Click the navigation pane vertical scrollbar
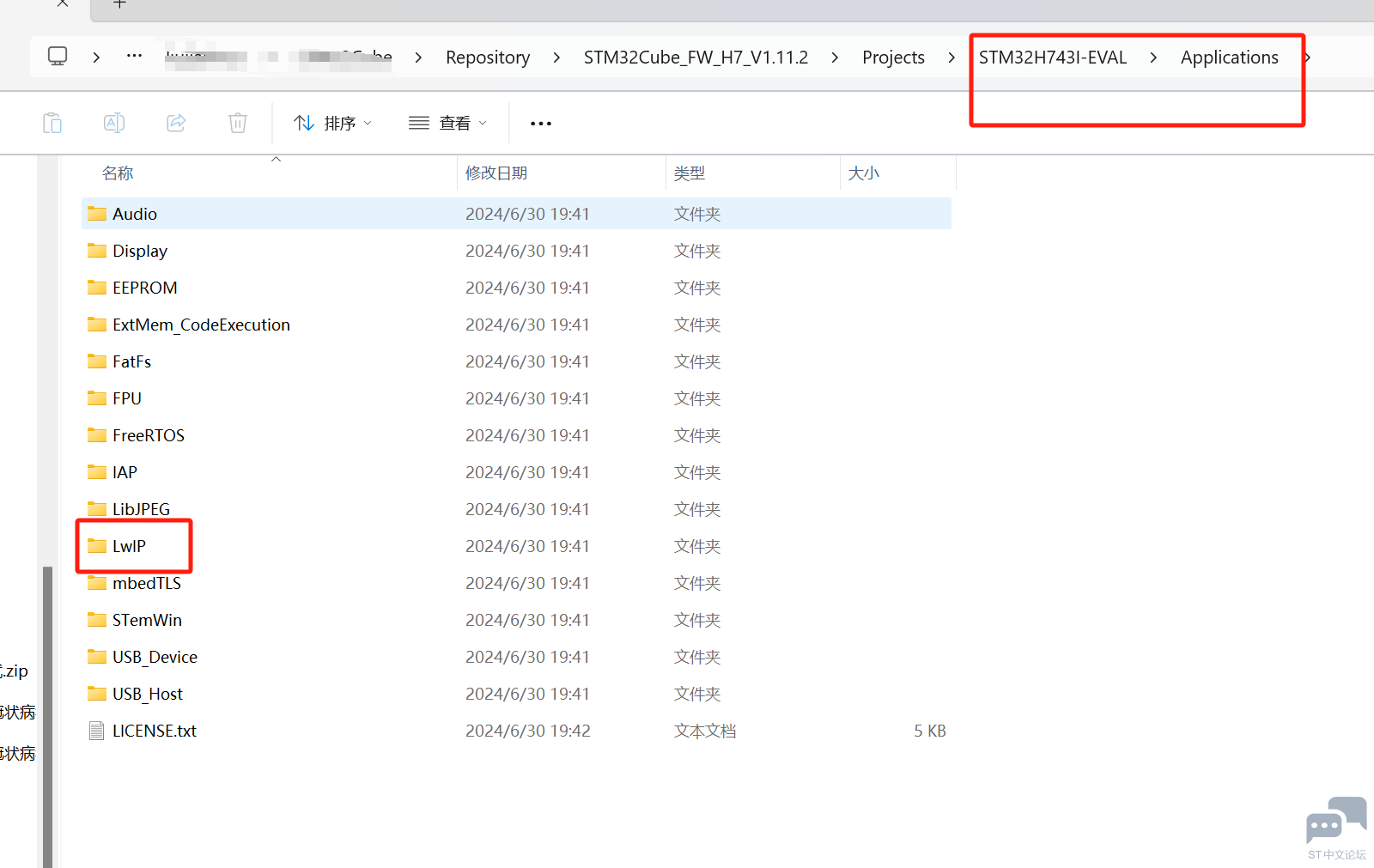The image size is (1374, 868). [48, 716]
